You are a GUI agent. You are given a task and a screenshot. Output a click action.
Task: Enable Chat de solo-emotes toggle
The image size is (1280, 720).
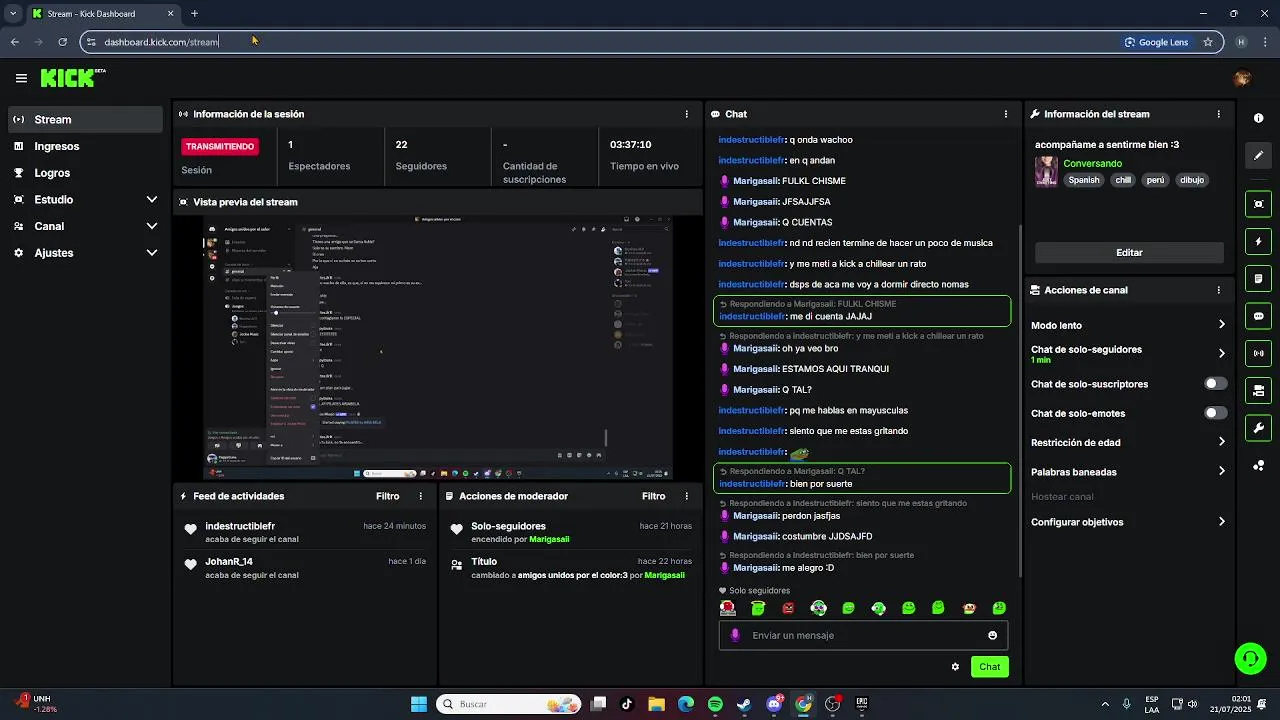pyautogui.click(x=1215, y=413)
